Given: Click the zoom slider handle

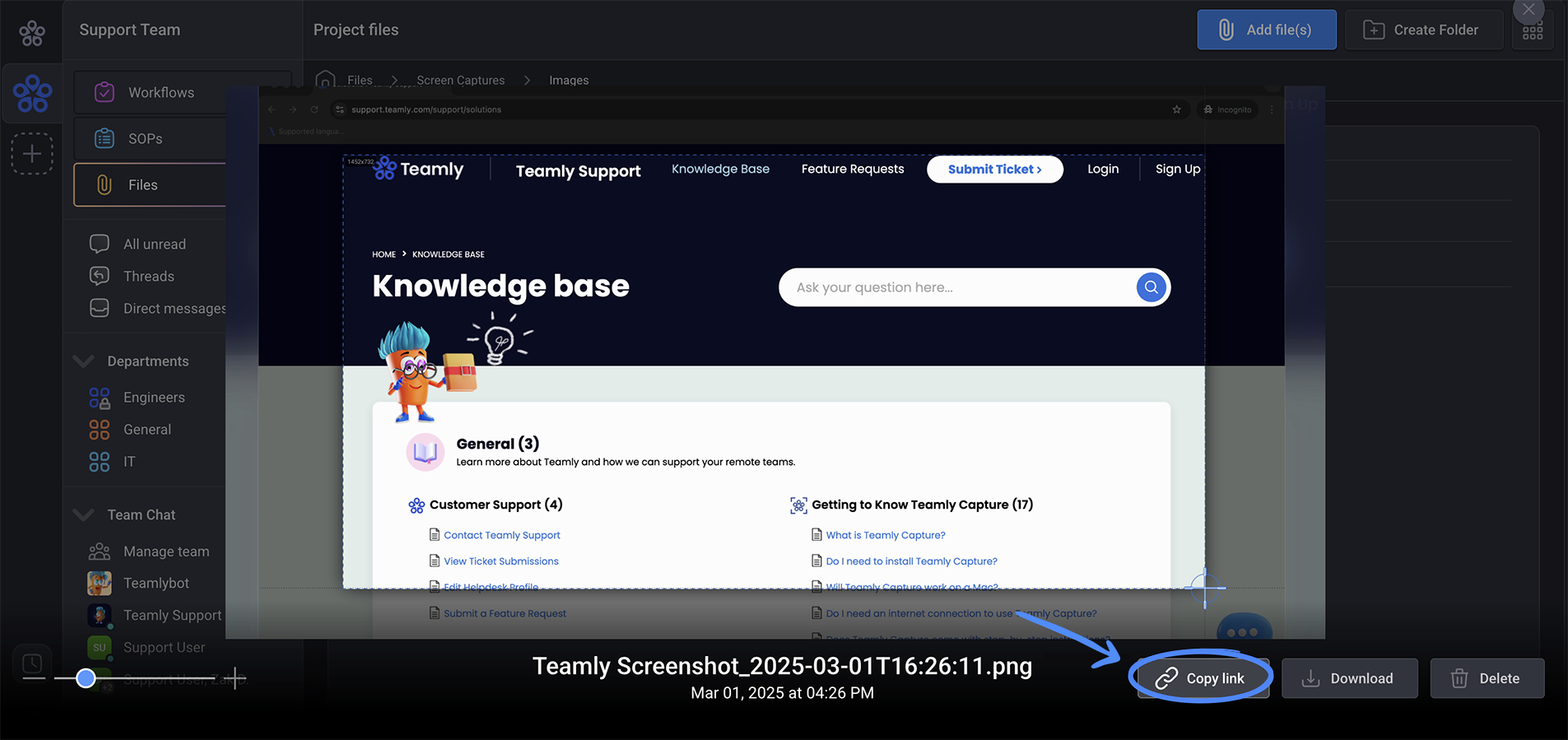Looking at the screenshot, I should [x=86, y=678].
